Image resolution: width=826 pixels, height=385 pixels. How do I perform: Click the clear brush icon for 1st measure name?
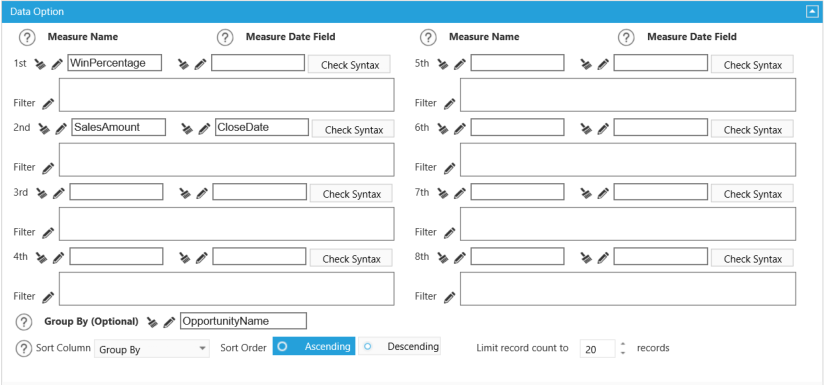tap(41, 64)
